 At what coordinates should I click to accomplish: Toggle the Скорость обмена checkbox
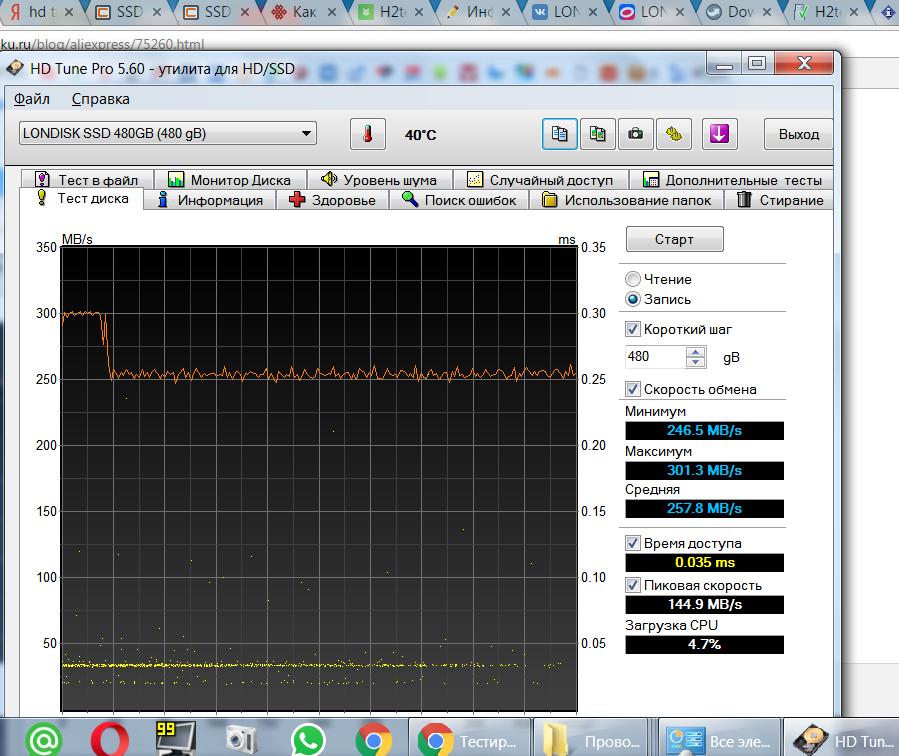[632, 389]
